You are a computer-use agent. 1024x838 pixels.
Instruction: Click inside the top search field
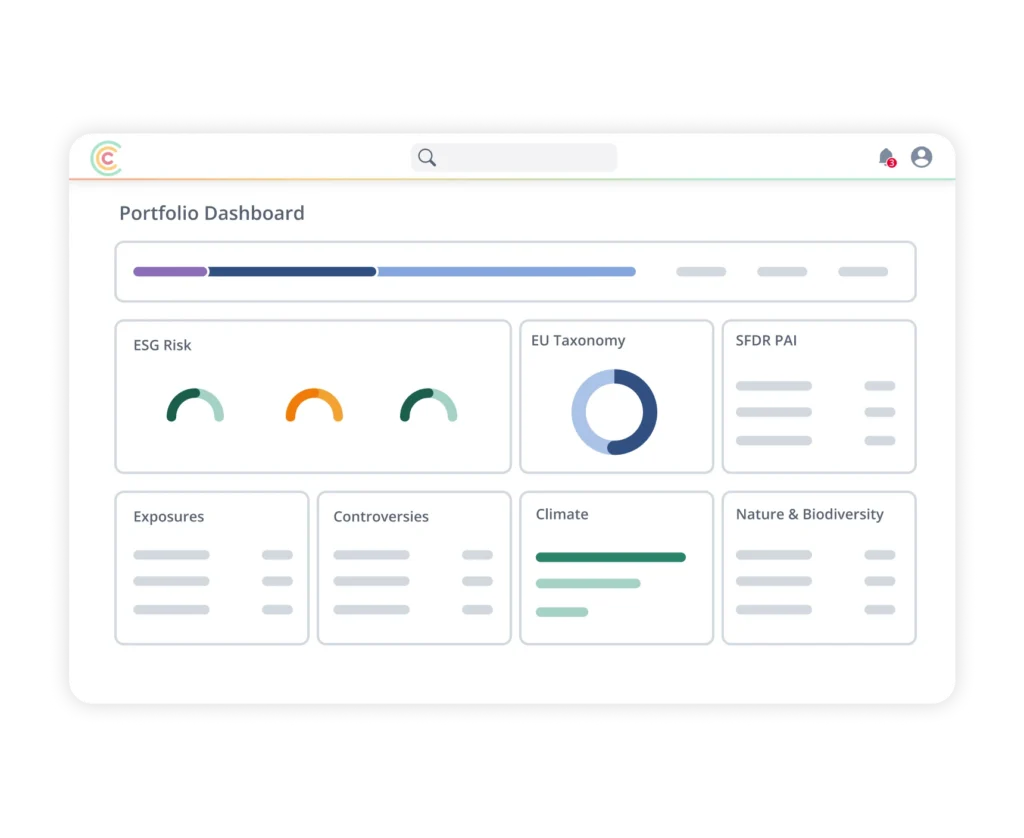tap(514, 157)
